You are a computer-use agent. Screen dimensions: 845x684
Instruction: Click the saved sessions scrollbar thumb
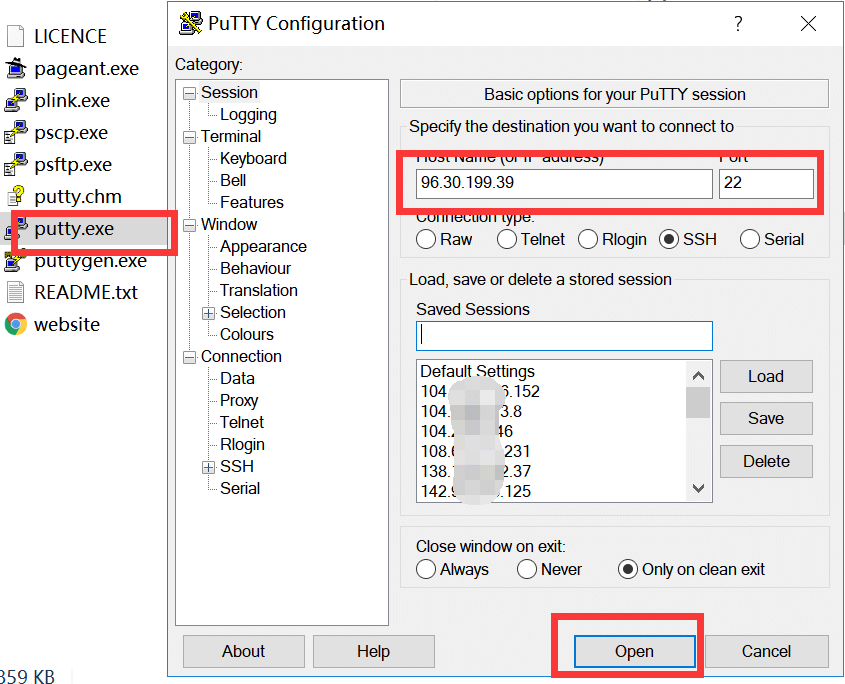tap(698, 402)
